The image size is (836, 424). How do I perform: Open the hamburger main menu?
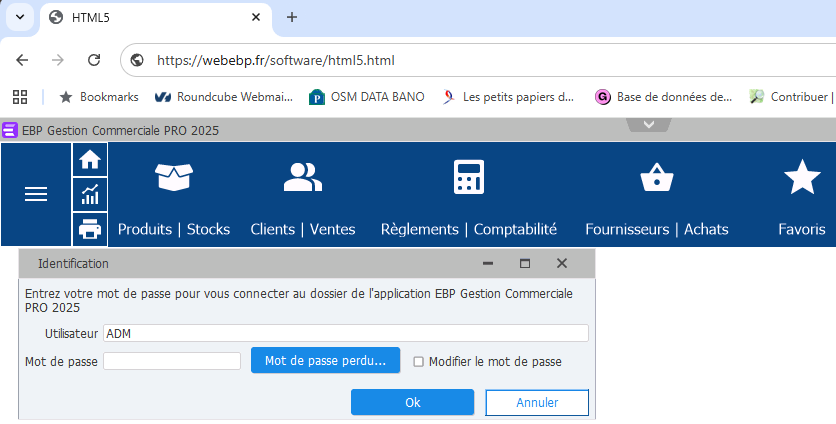(36, 194)
